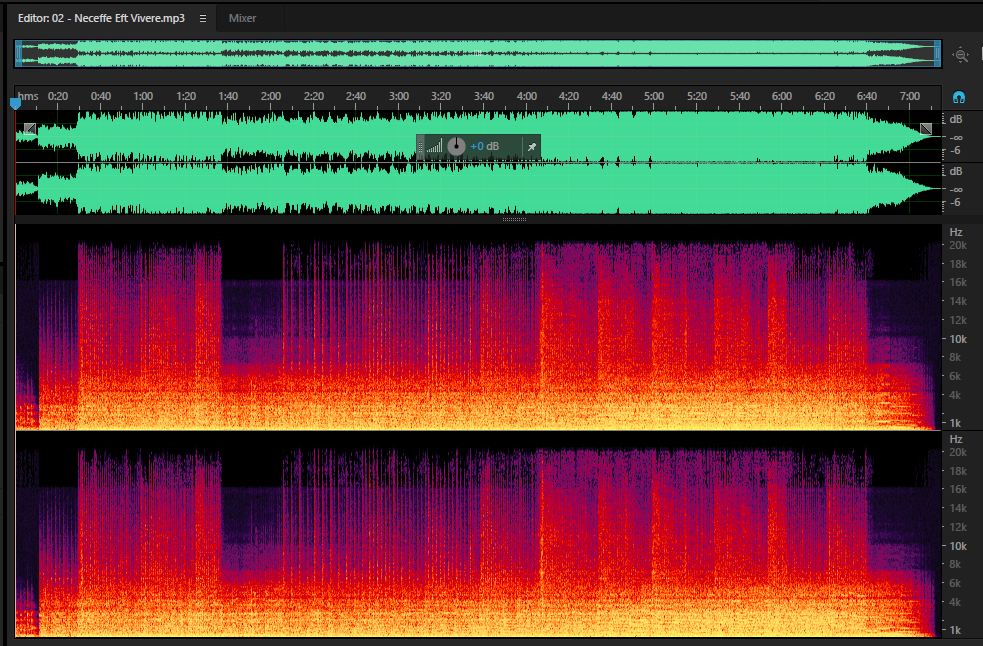Click the +0 dB gain value
The width and height of the screenshot is (983, 646).
pos(485,147)
